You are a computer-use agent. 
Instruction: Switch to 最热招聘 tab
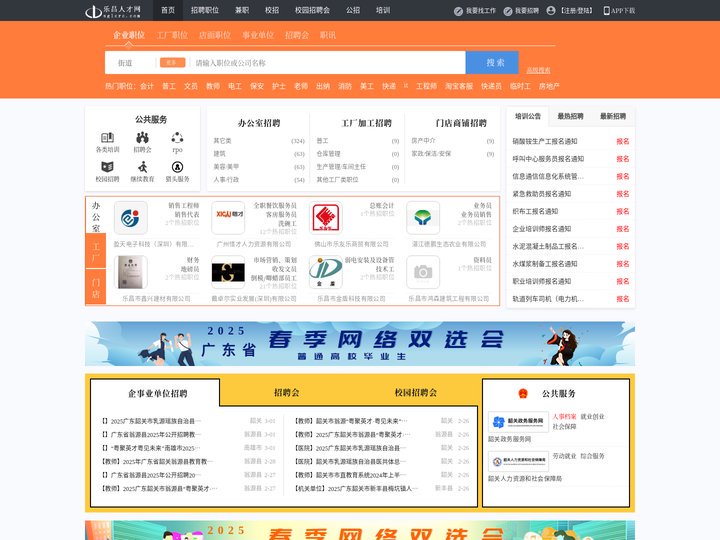coord(570,116)
